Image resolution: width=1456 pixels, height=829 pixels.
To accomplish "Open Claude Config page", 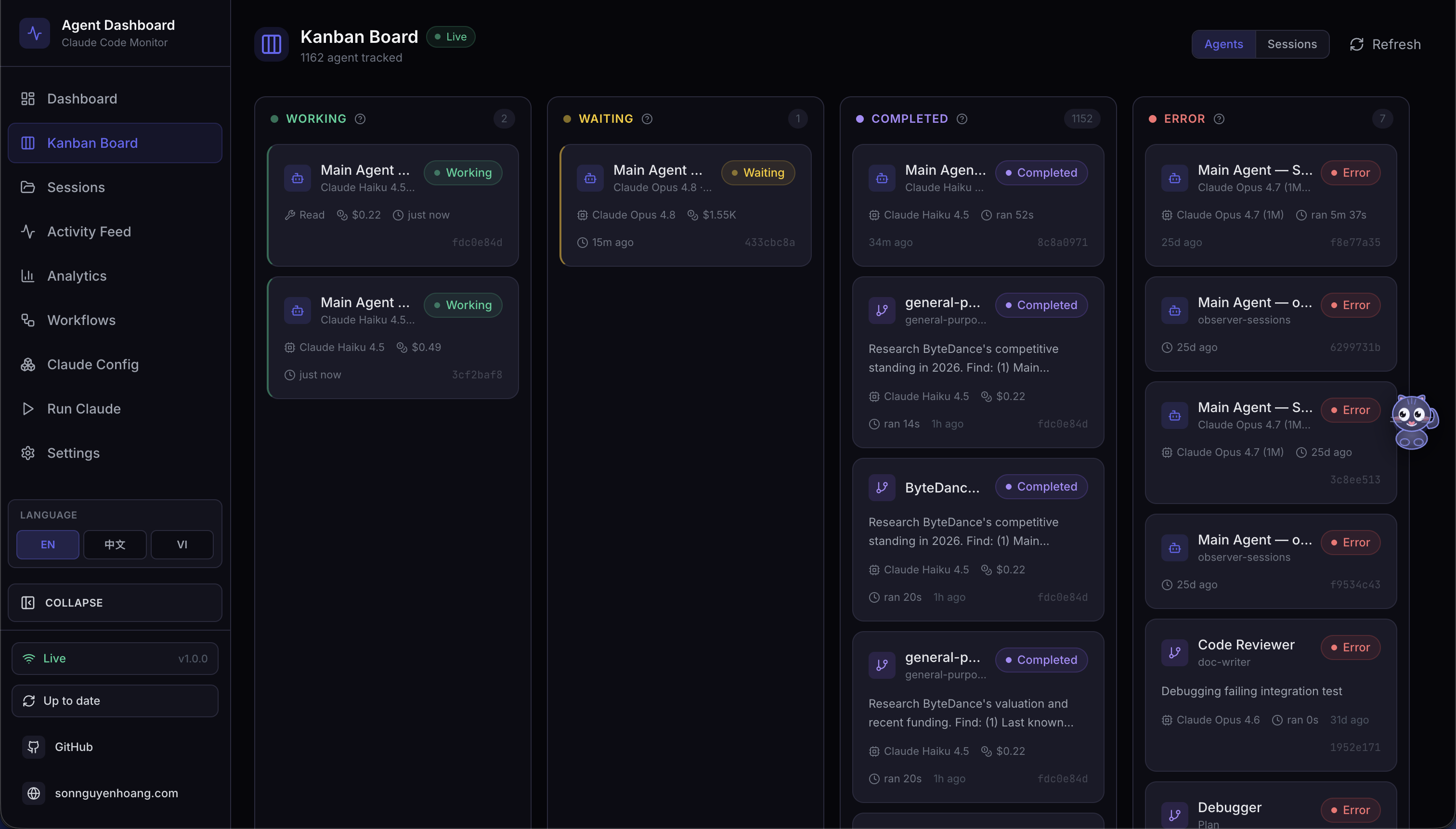I will click(115, 364).
